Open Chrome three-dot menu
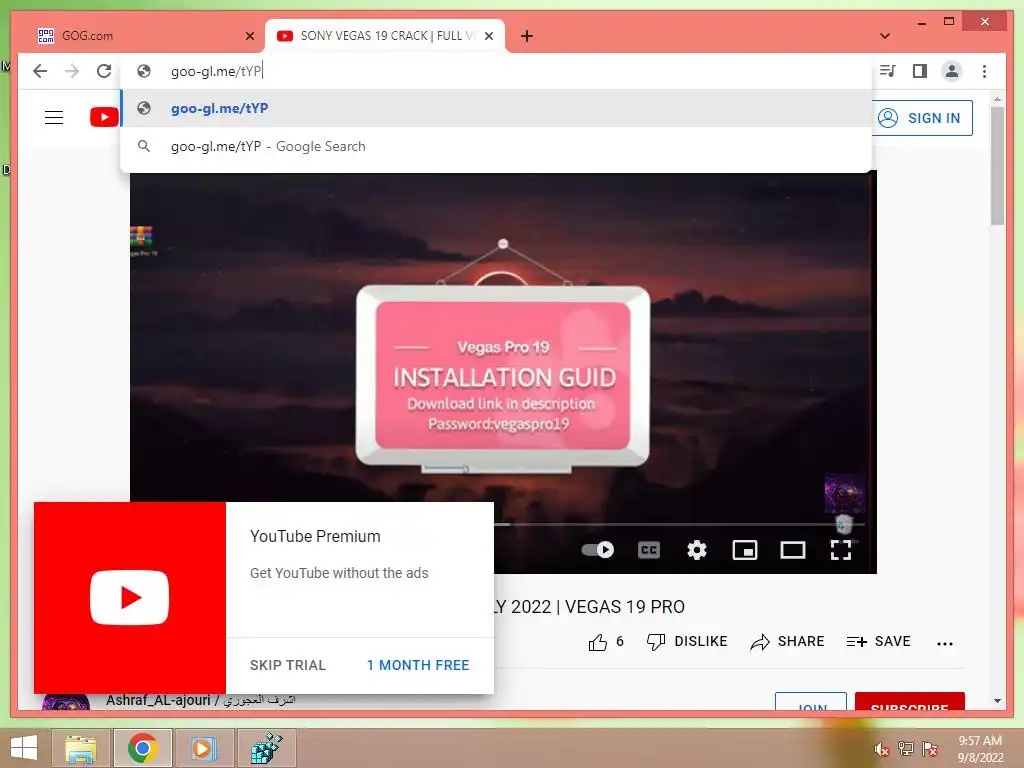 [x=984, y=71]
